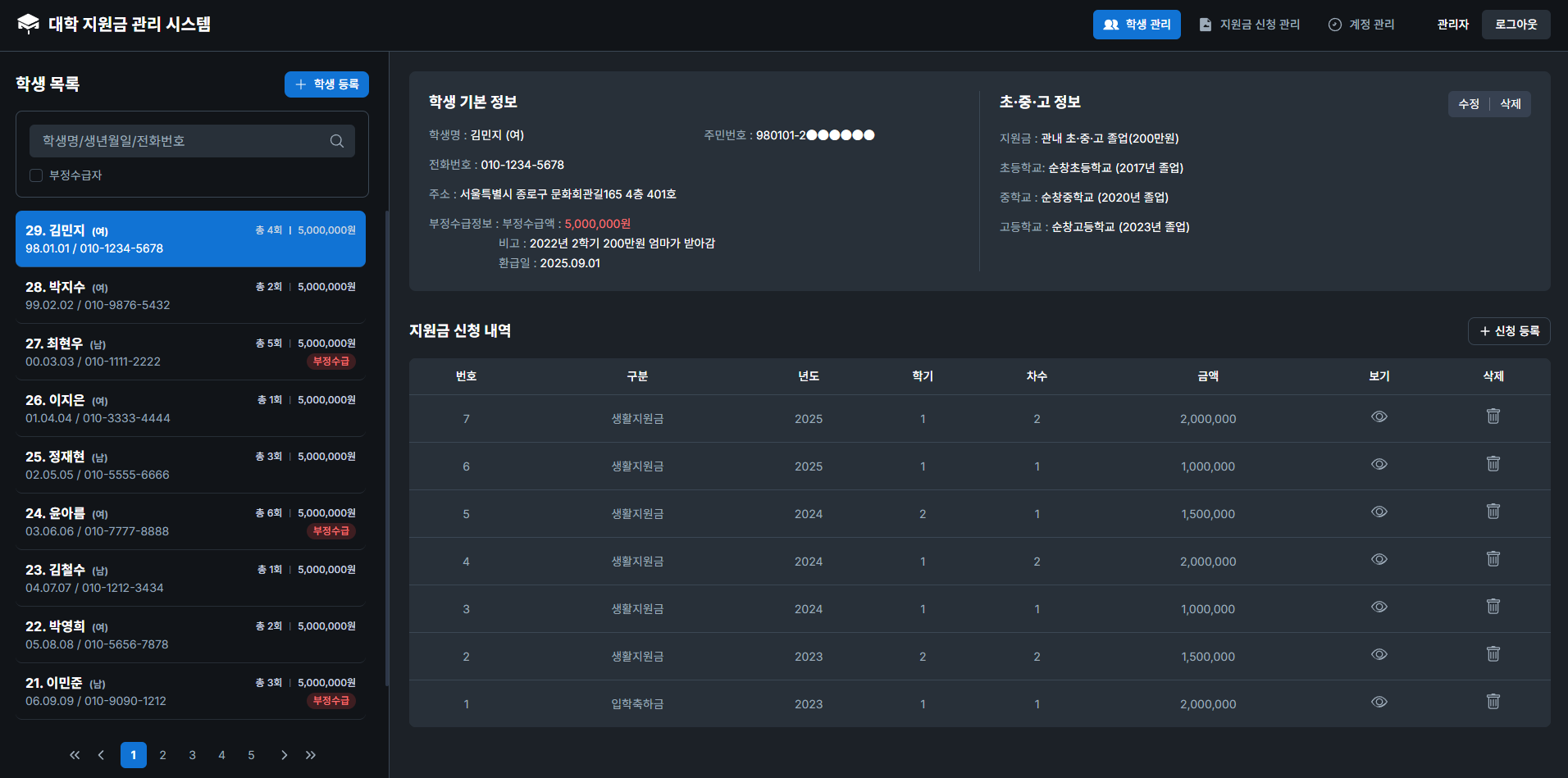
Task: Open 계정 관리 via its clock icon
Action: click(1333, 24)
